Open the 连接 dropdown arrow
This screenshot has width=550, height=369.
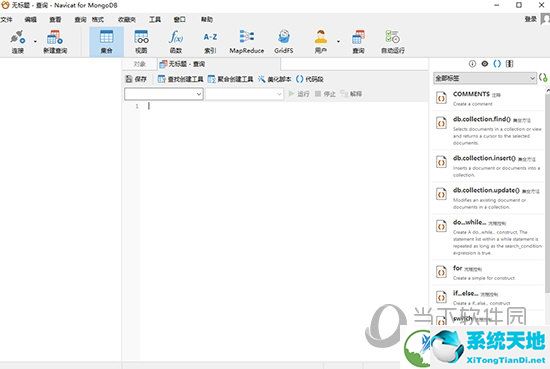coord(35,42)
